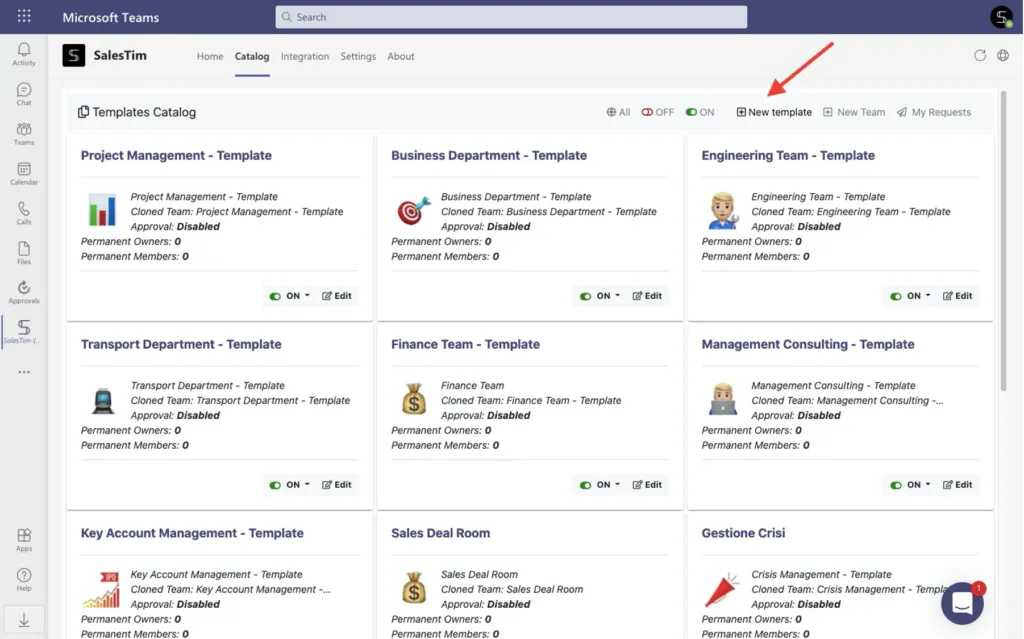
Task: Open the Settings tab
Action: [358, 56]
